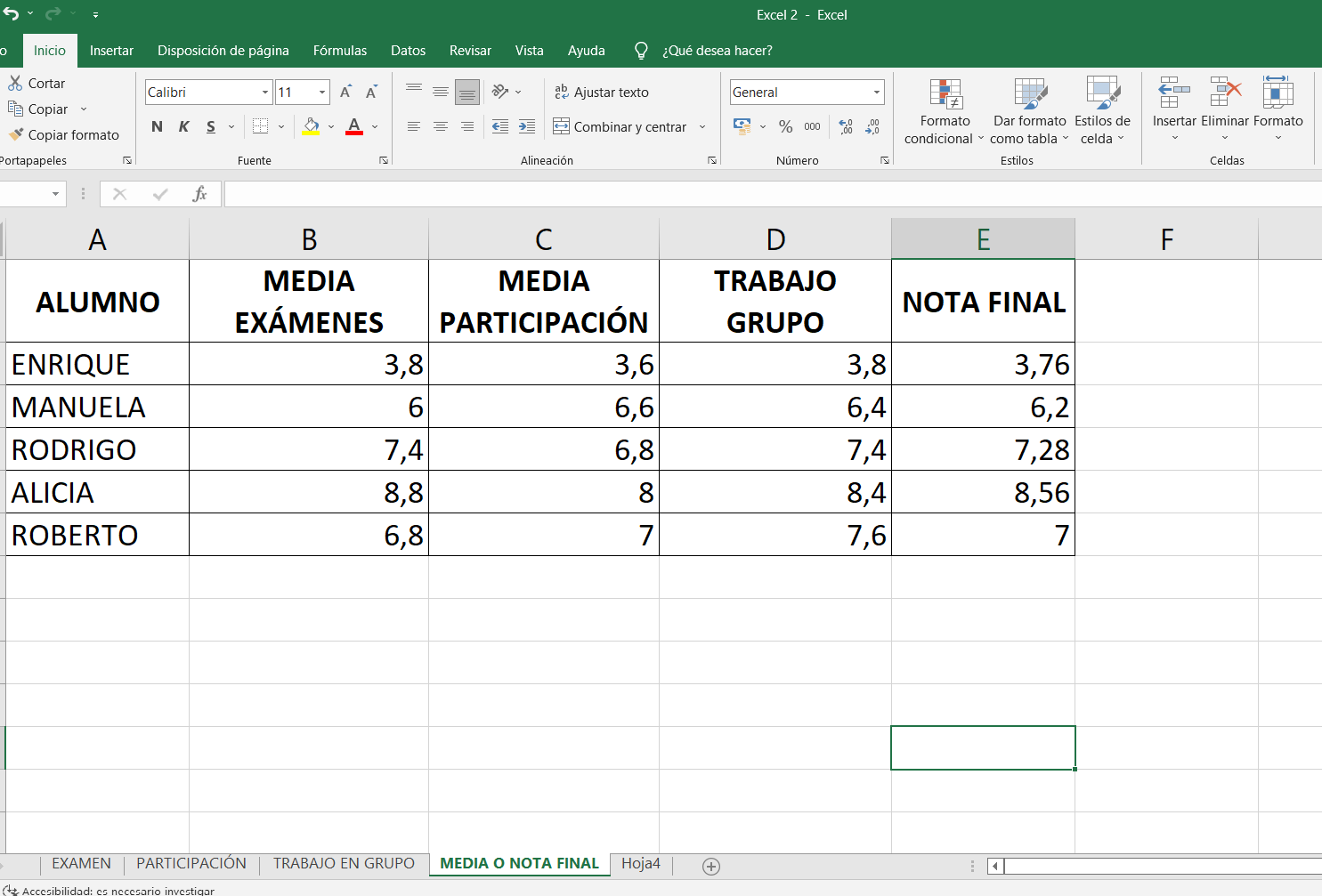Toggle Ajustar texto wrapping
The image size is (1322, 896).
602,92
